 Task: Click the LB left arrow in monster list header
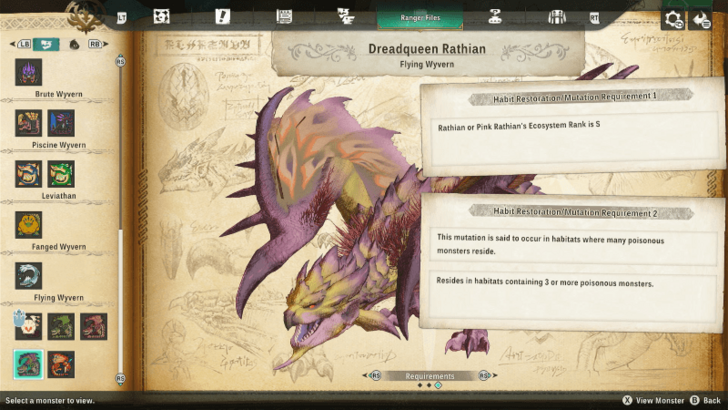click(18, 44)
